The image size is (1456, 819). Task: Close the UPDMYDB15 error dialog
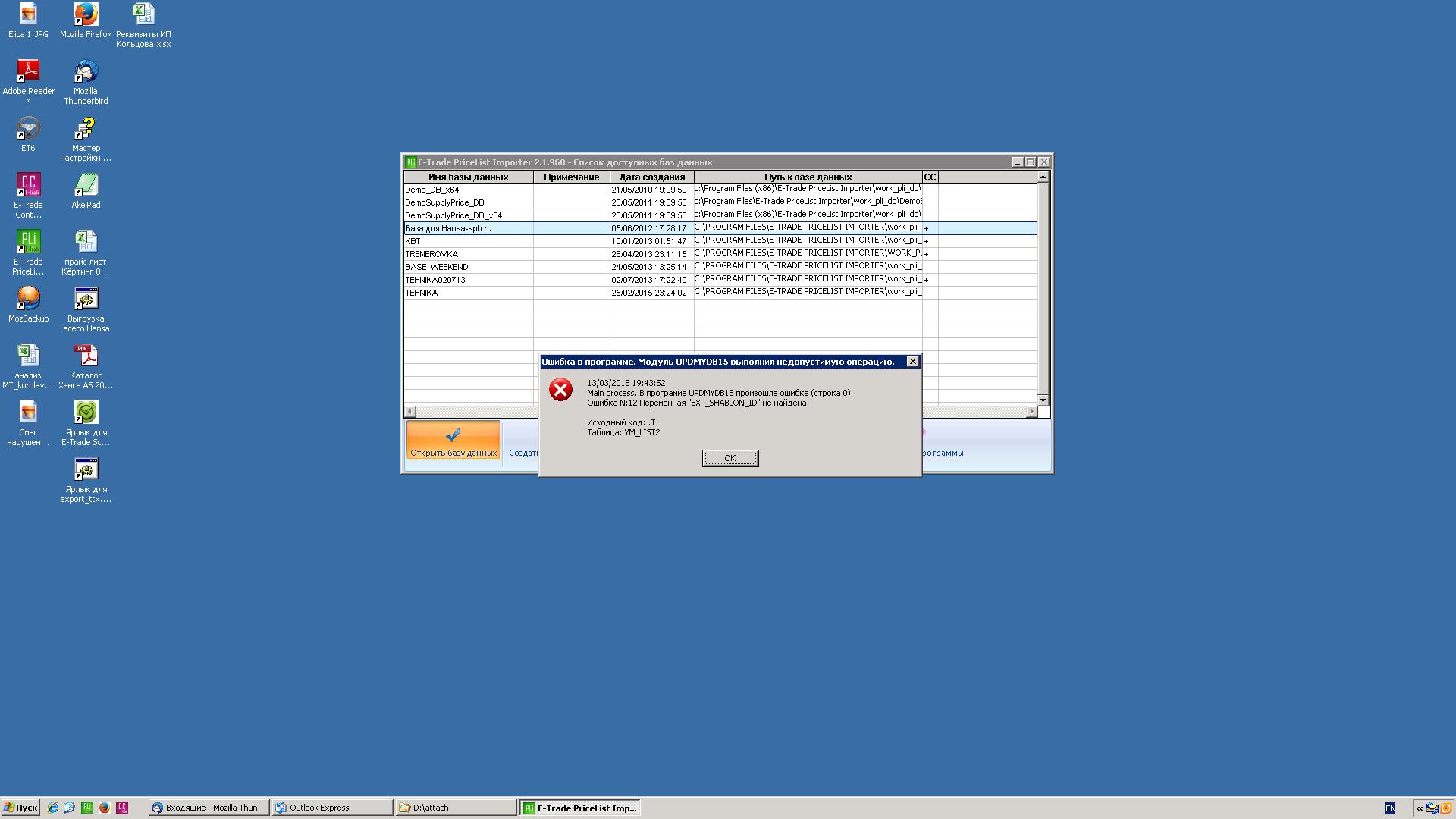pos(913,362)
